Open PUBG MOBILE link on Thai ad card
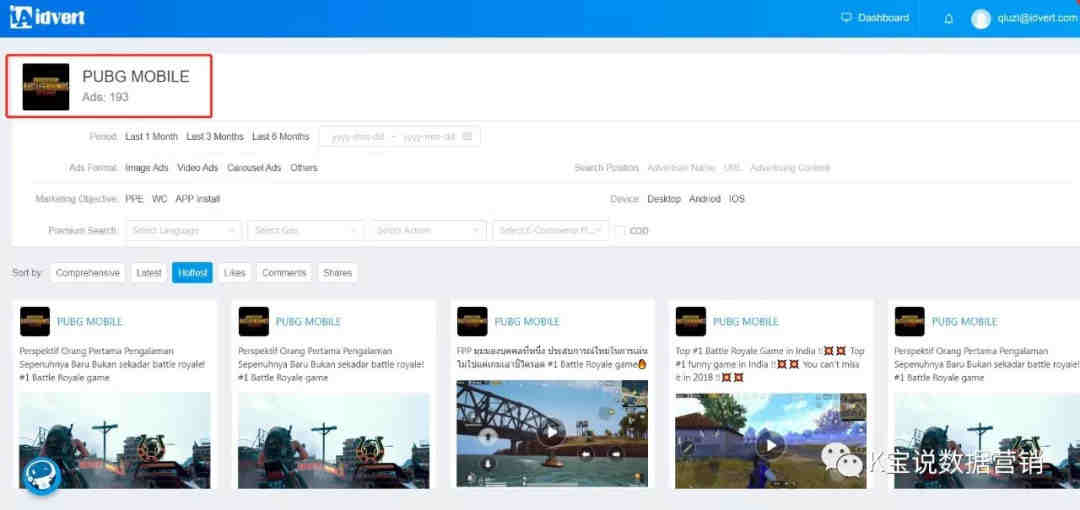Screen dimensions: 1080x510 click(x=527, y=322)
